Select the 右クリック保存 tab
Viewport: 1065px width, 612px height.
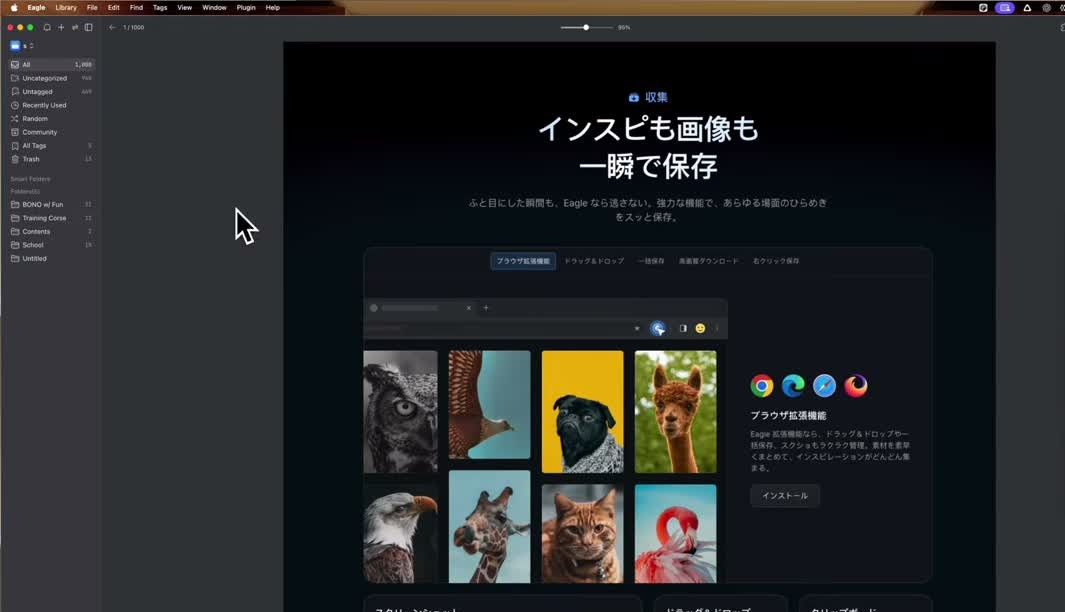pos(776,261)
